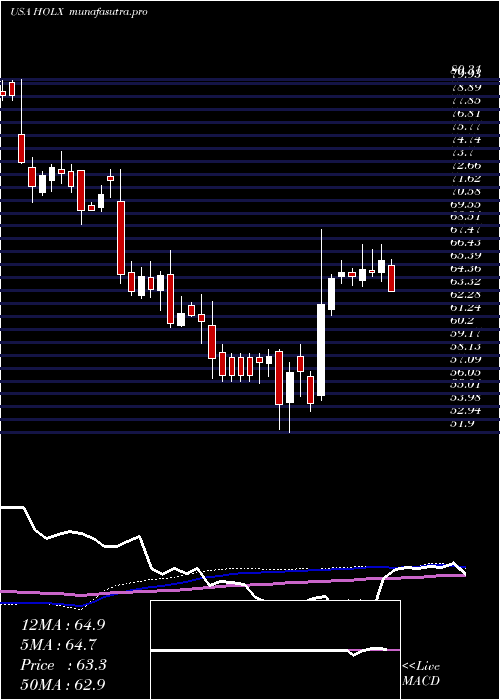Click the 'USA HOLX munafasutra.pro' chart title
The width and height of the screenshot is (500, 700).
[79, 12]
